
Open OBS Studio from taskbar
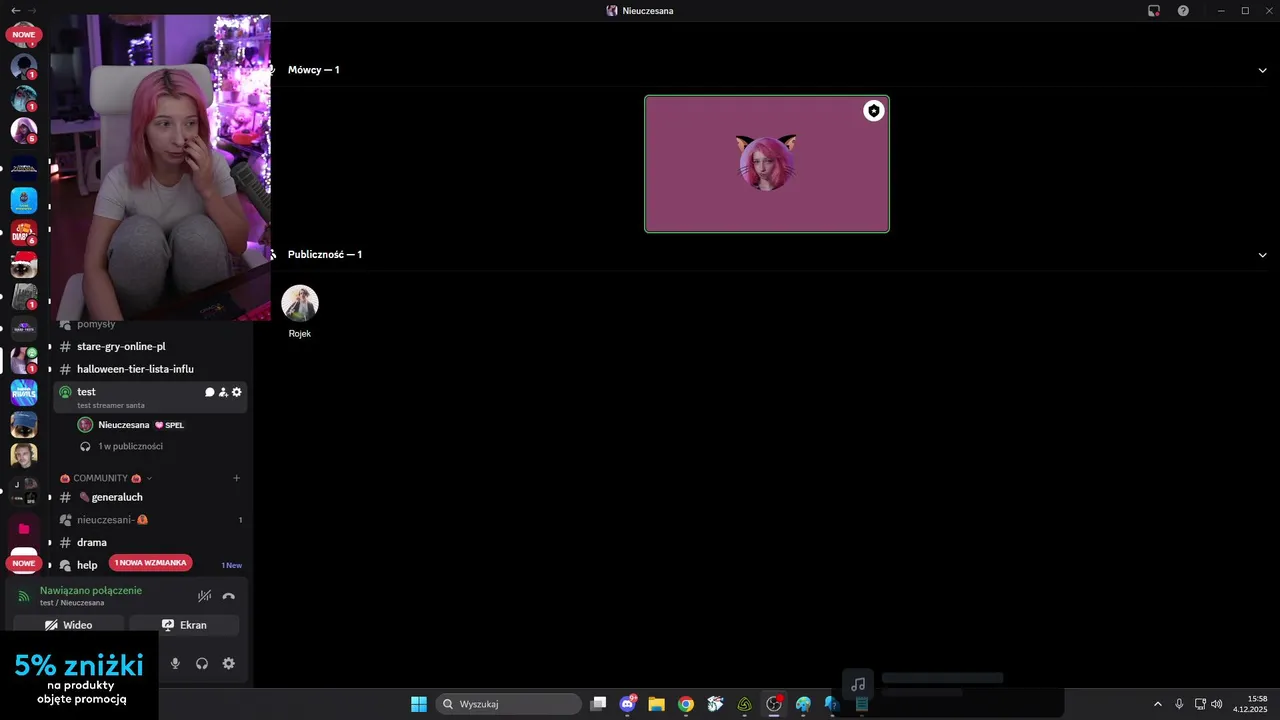tap(774, 704)
